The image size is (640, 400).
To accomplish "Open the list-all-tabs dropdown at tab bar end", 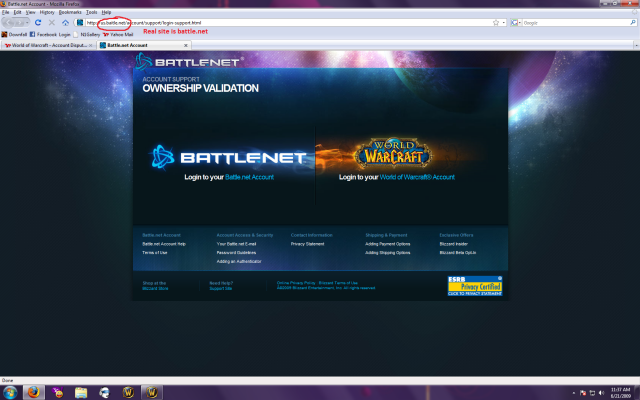I will tap(636, 45).
